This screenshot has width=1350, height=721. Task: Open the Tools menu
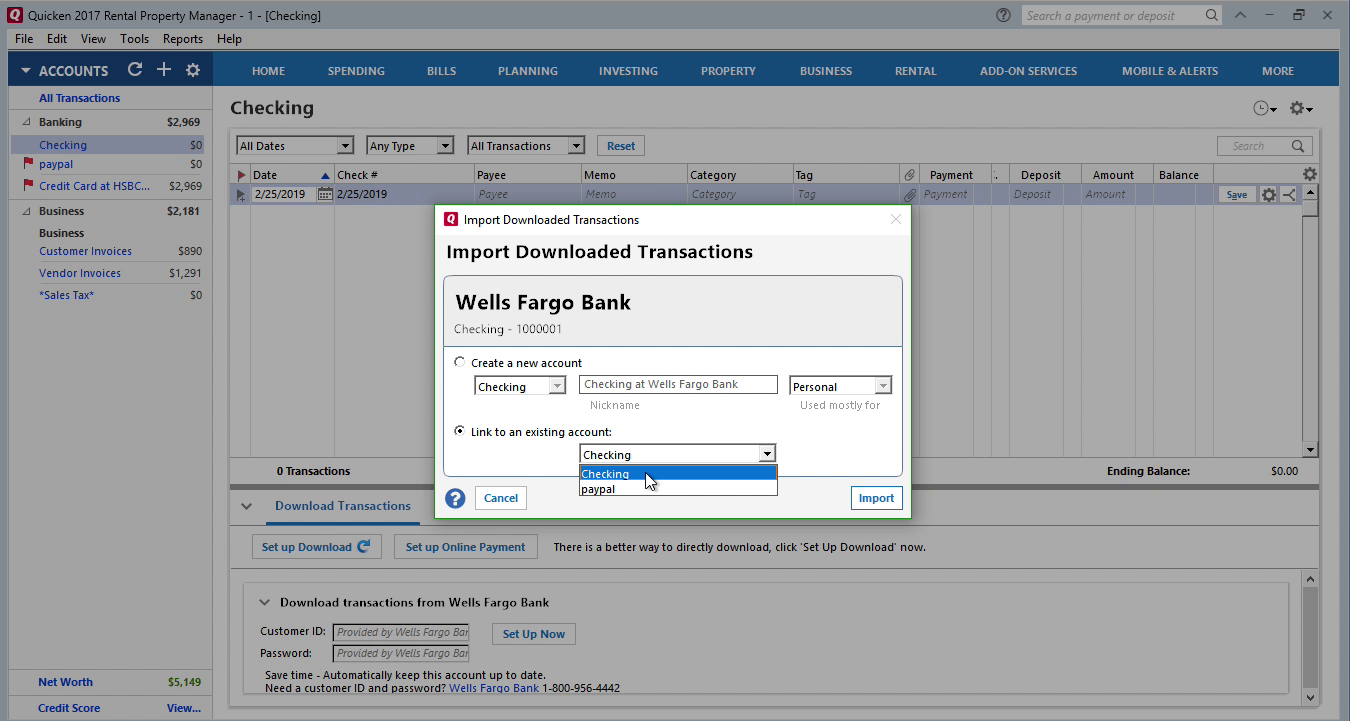(134, 39)
